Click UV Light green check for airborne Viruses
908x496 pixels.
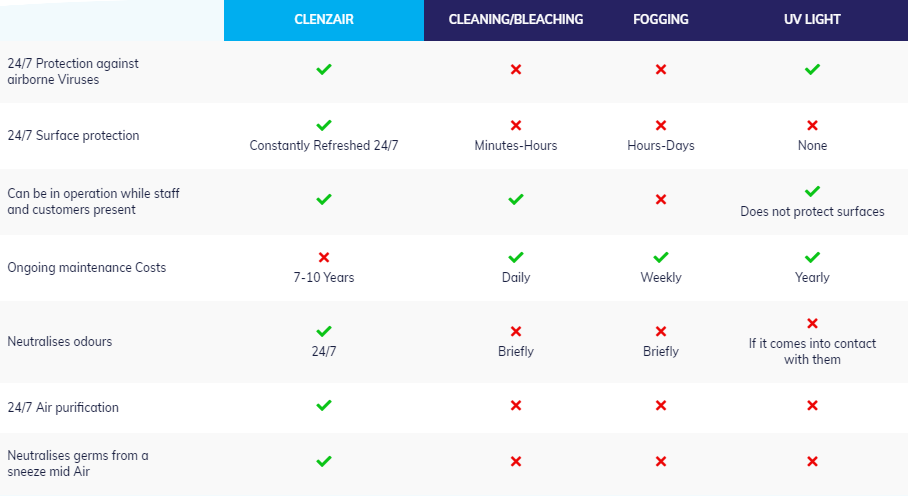[812, 69]
